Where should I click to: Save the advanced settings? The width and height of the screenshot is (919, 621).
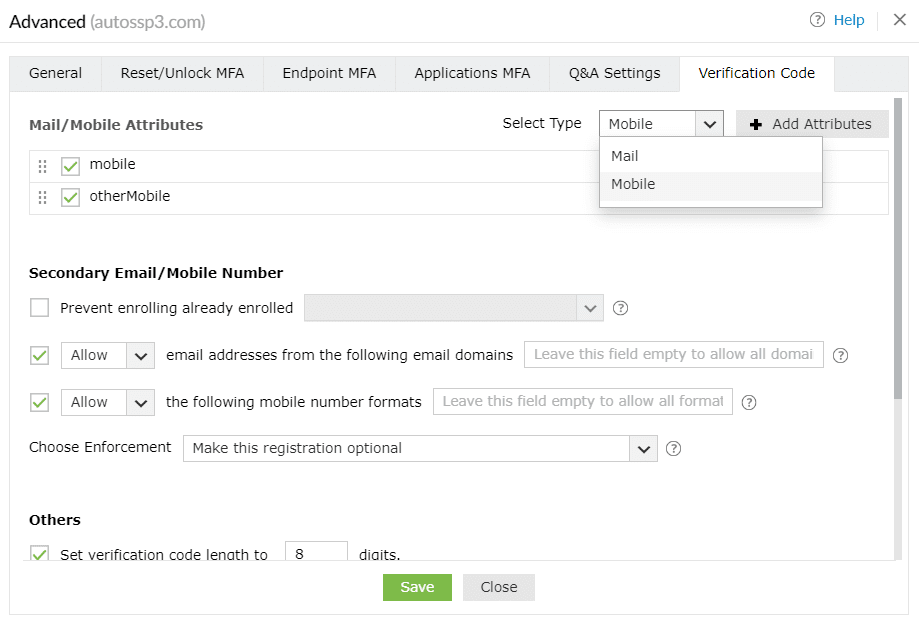[x=417, y=587]
